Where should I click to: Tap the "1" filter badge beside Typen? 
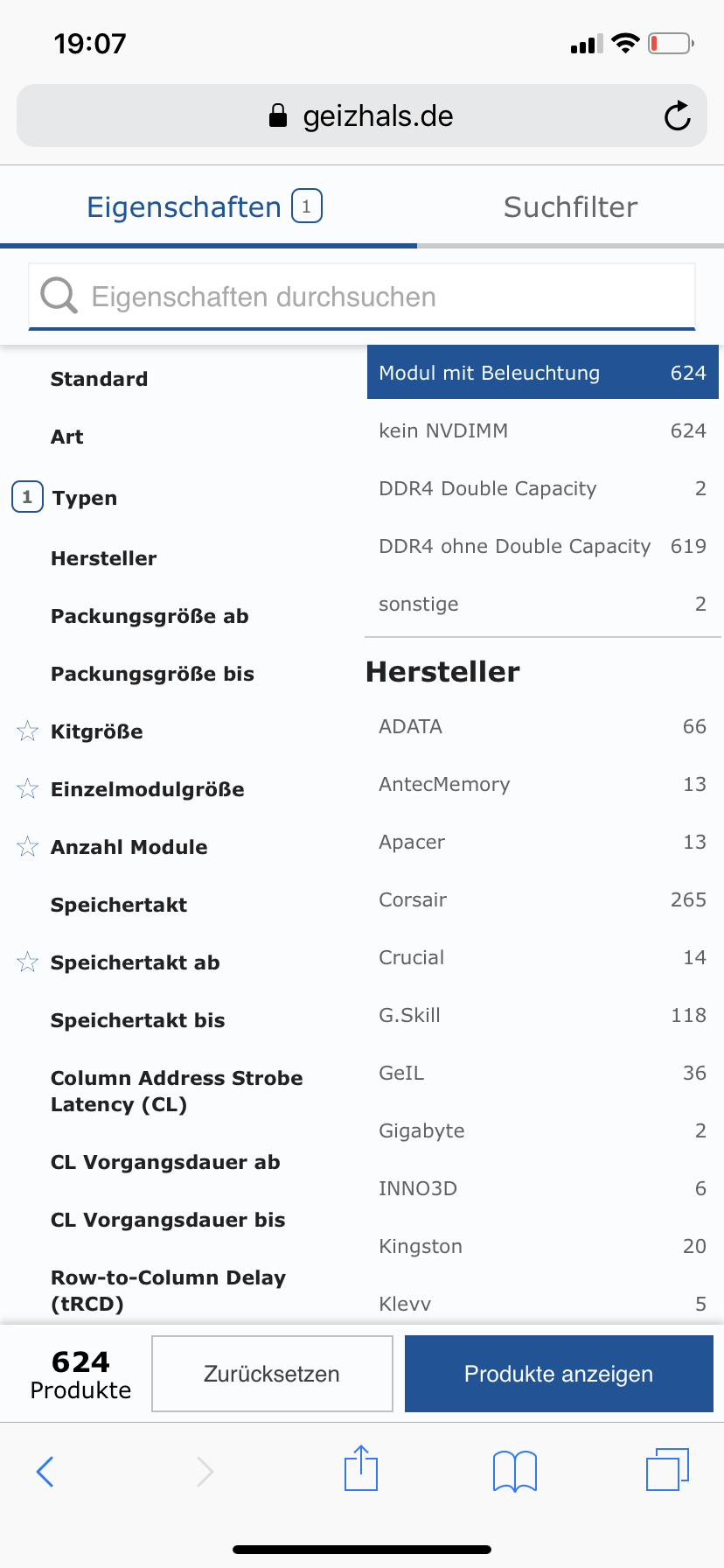point(27,496)
